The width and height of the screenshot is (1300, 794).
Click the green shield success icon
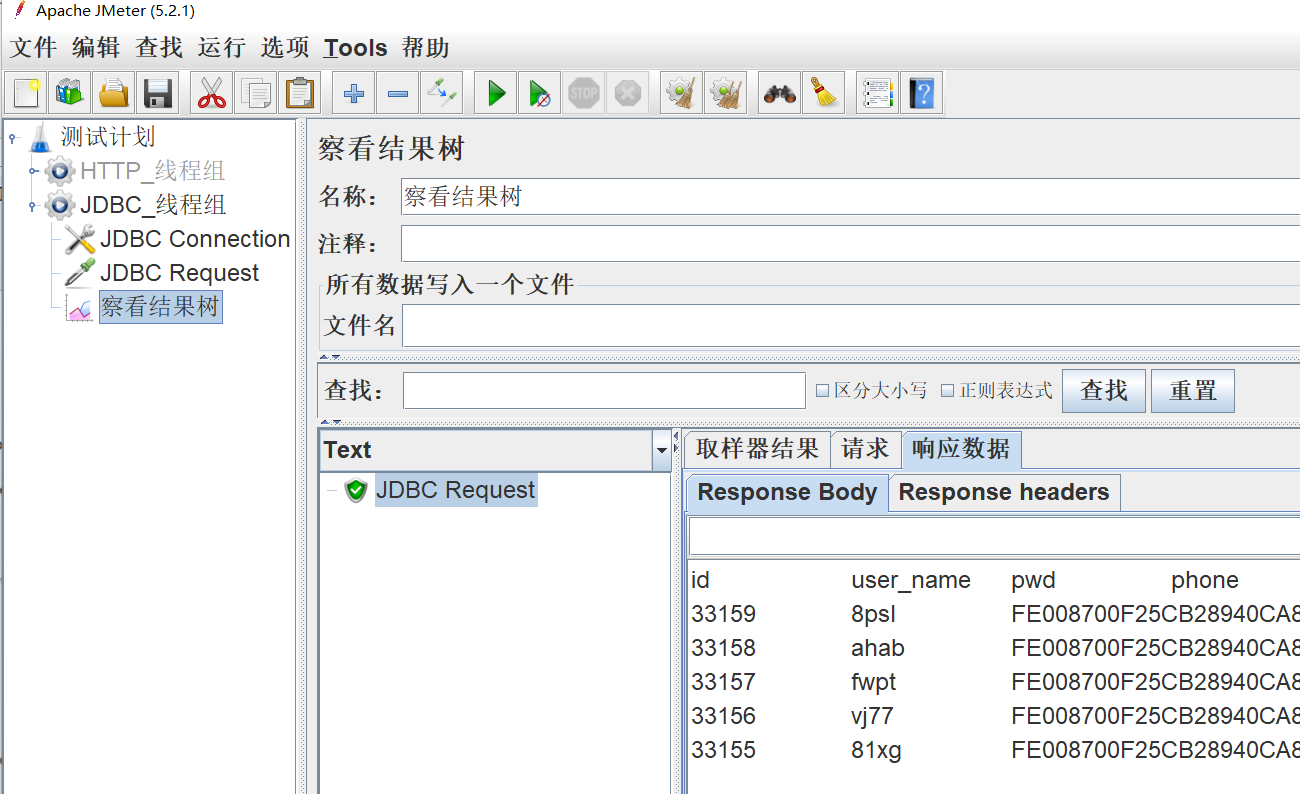pyautogui.click(x=356, y=490)
